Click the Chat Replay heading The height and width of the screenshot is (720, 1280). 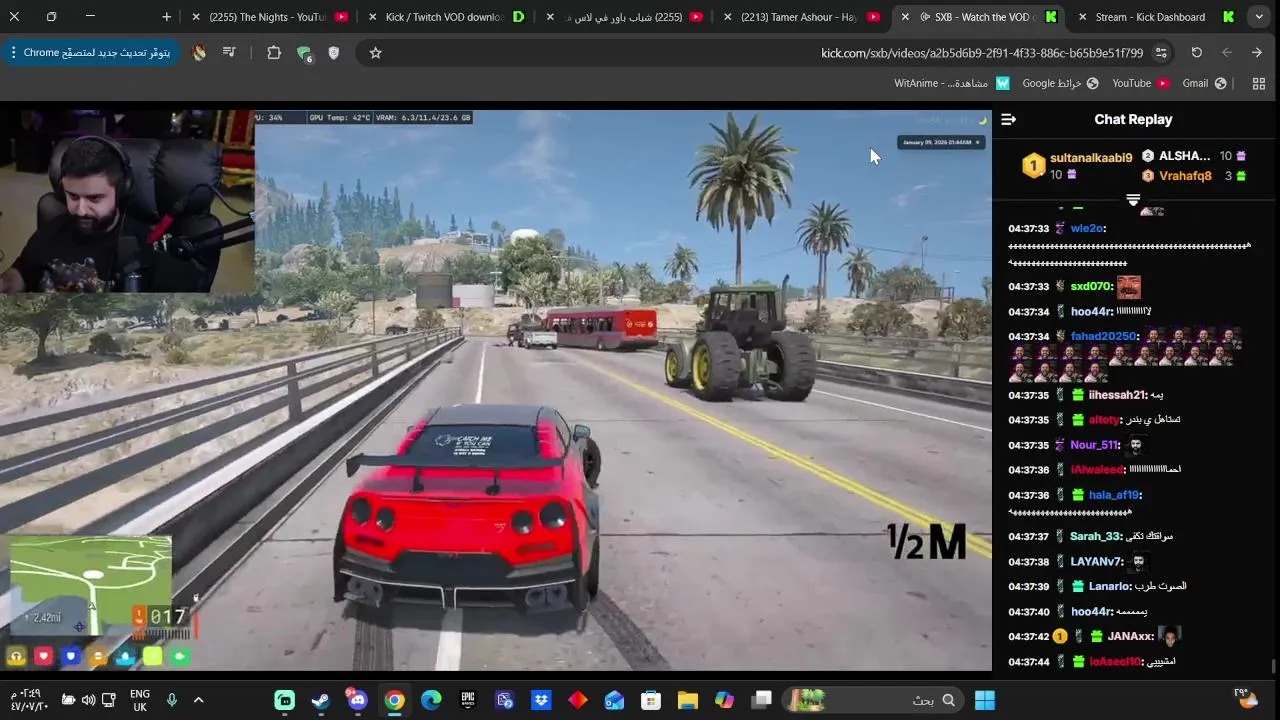1133,119
